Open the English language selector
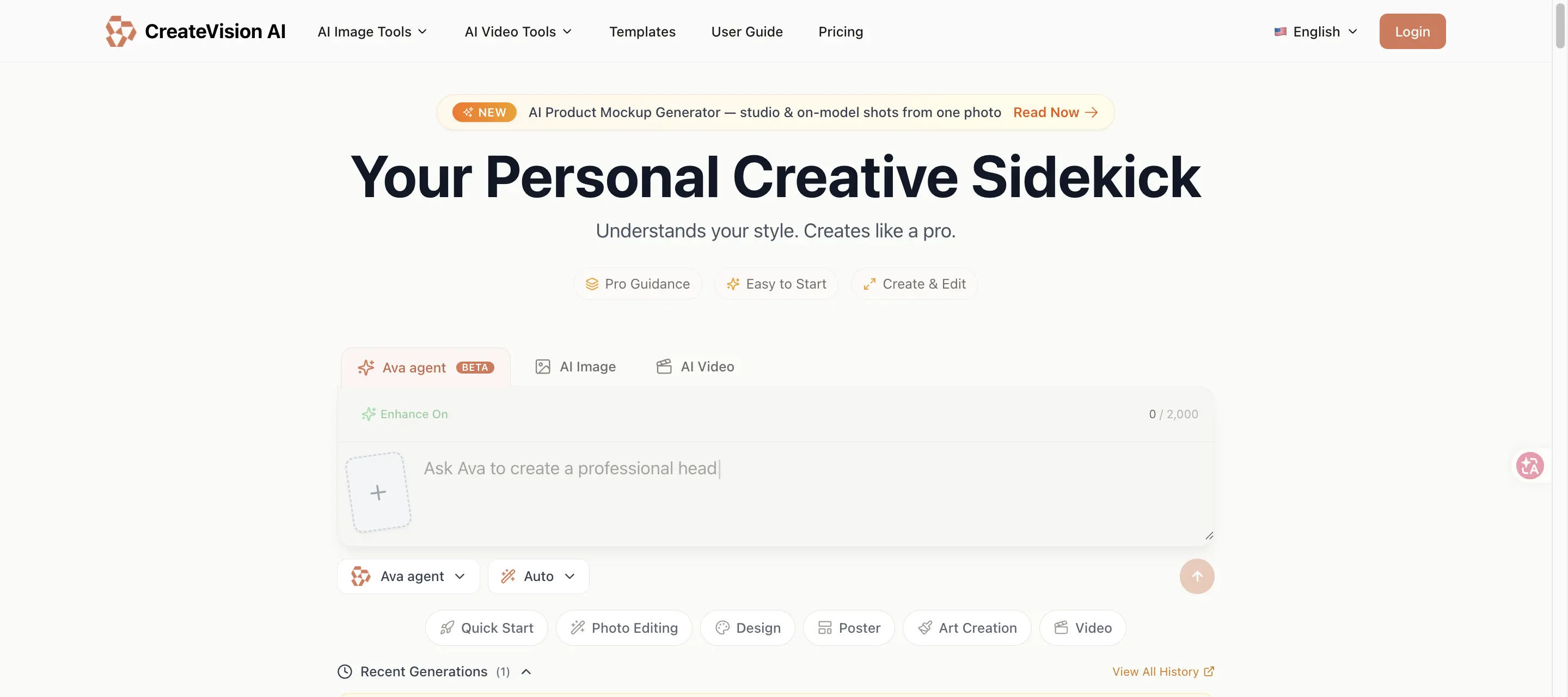 [x=1315, y=31]
